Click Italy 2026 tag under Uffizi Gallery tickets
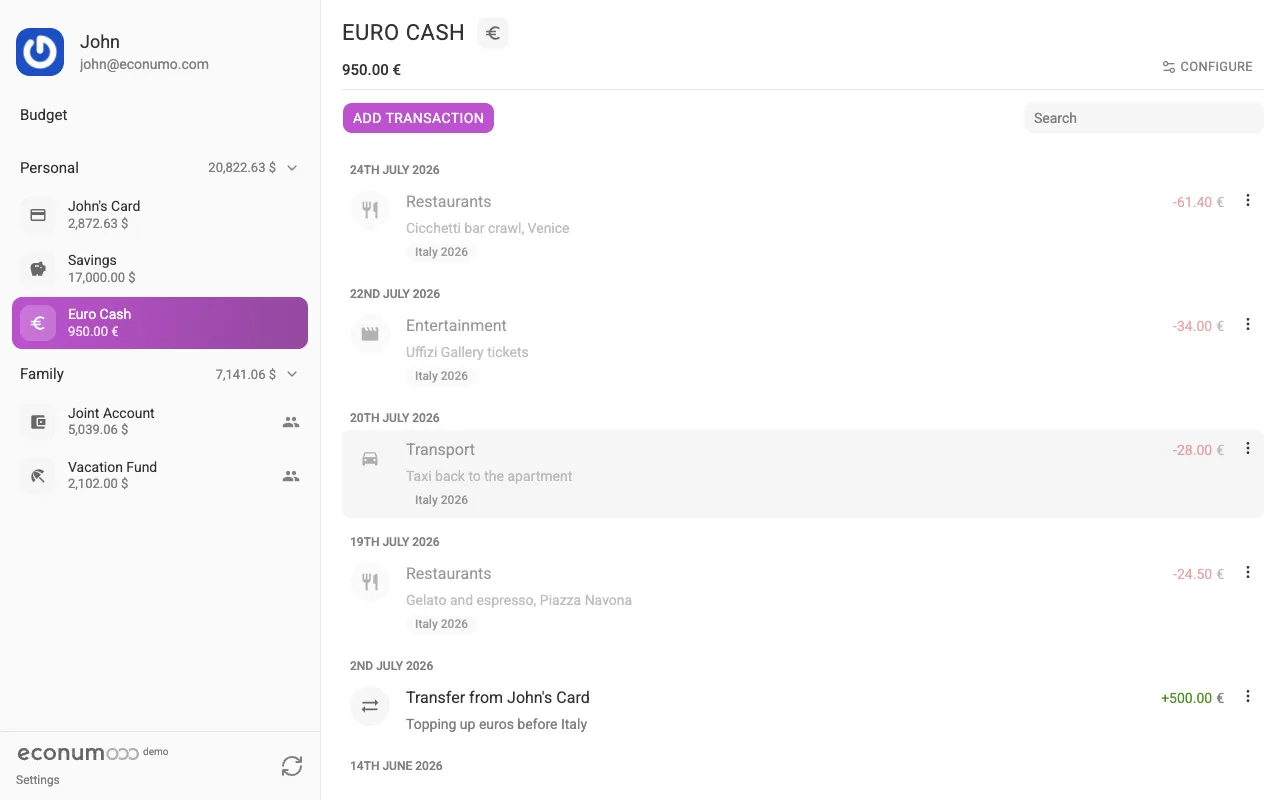The width and height of the screenshot is (1280, 800). click(441, 376)
